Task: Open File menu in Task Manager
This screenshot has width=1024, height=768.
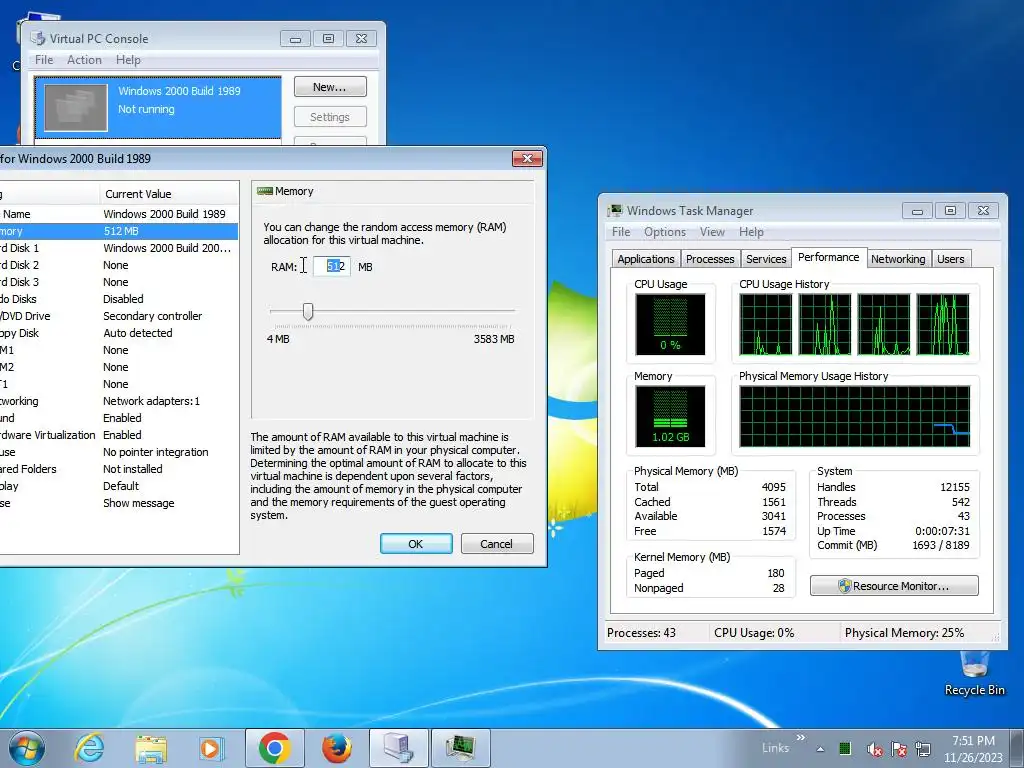Action: click(621, 232)
